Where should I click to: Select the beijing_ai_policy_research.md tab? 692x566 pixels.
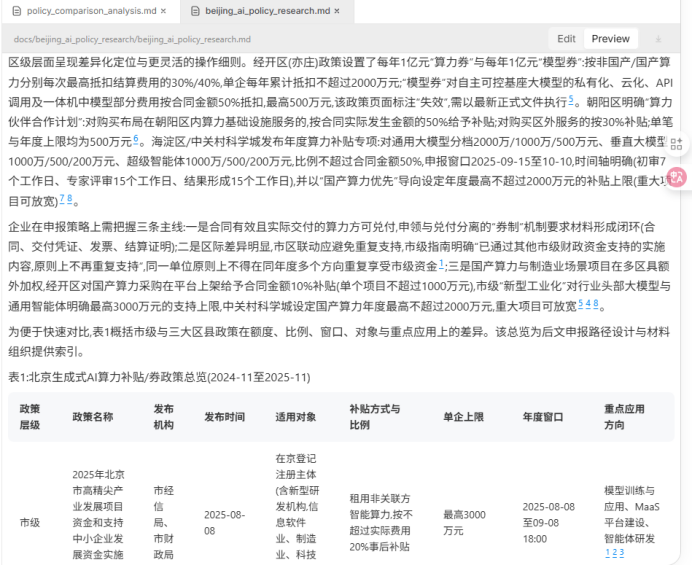coord(265,10)
